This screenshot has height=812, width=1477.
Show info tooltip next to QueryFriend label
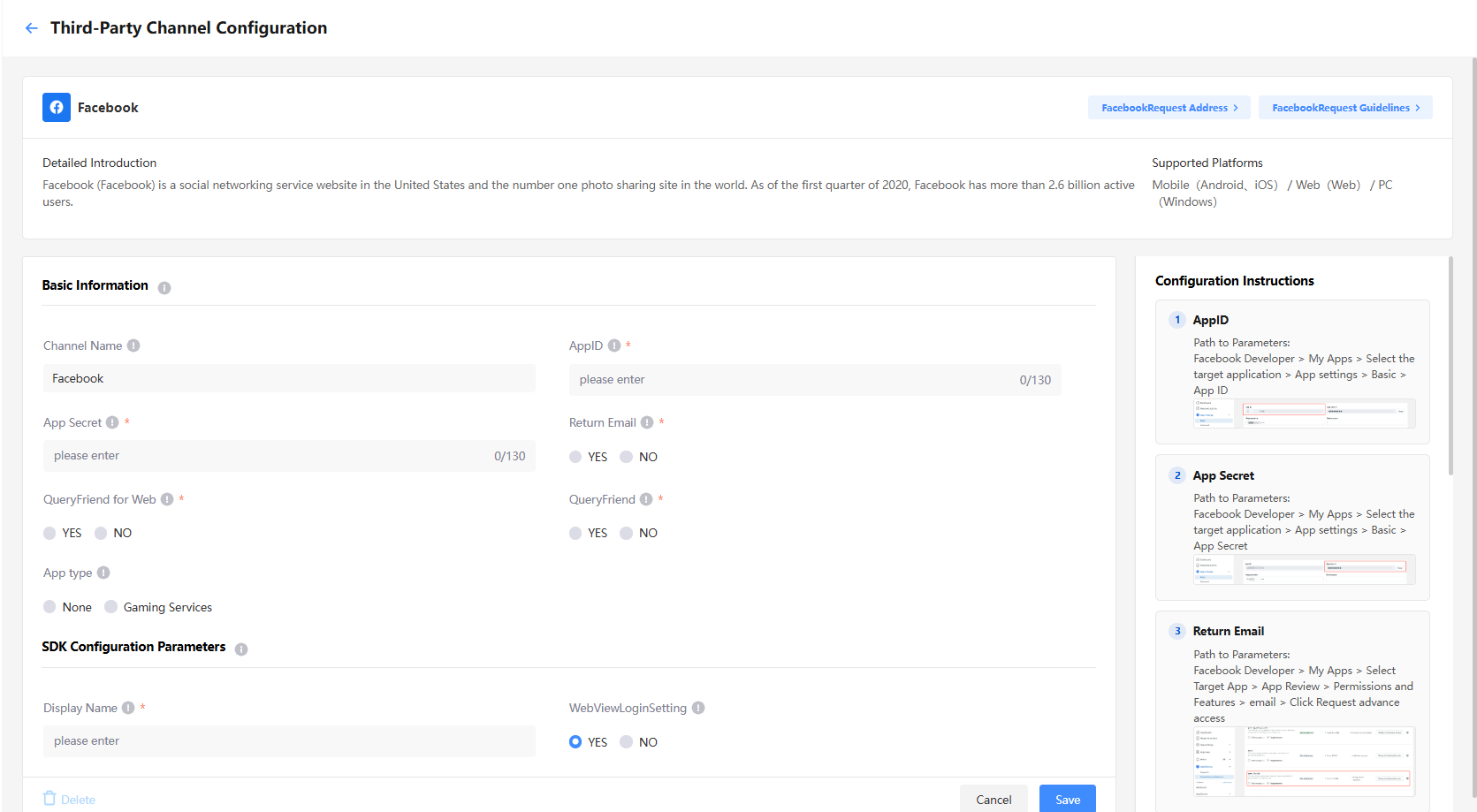click(646, 499)
